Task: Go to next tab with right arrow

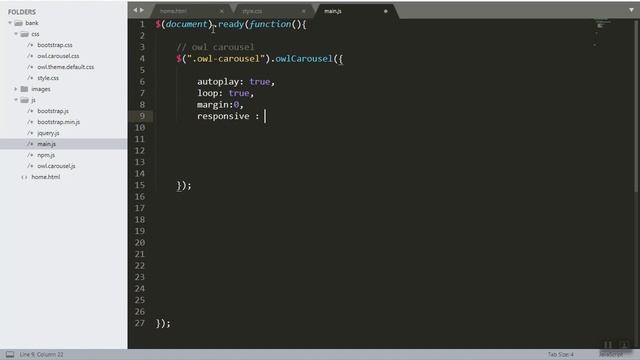Action: [142, 10]
